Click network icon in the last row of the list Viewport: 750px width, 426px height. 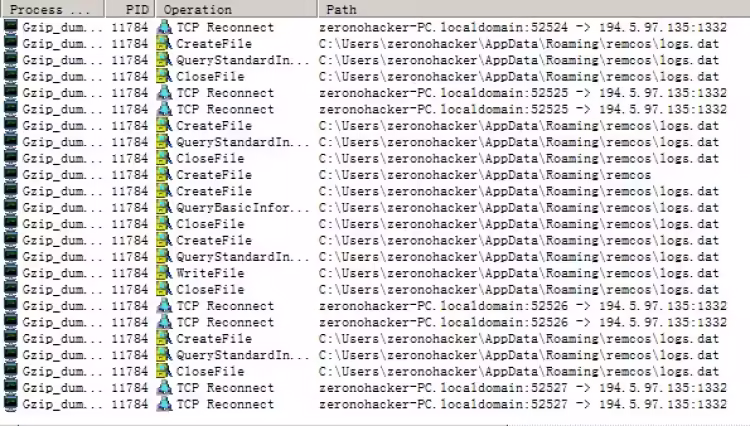pyautogui.click(x=164, y=404)
